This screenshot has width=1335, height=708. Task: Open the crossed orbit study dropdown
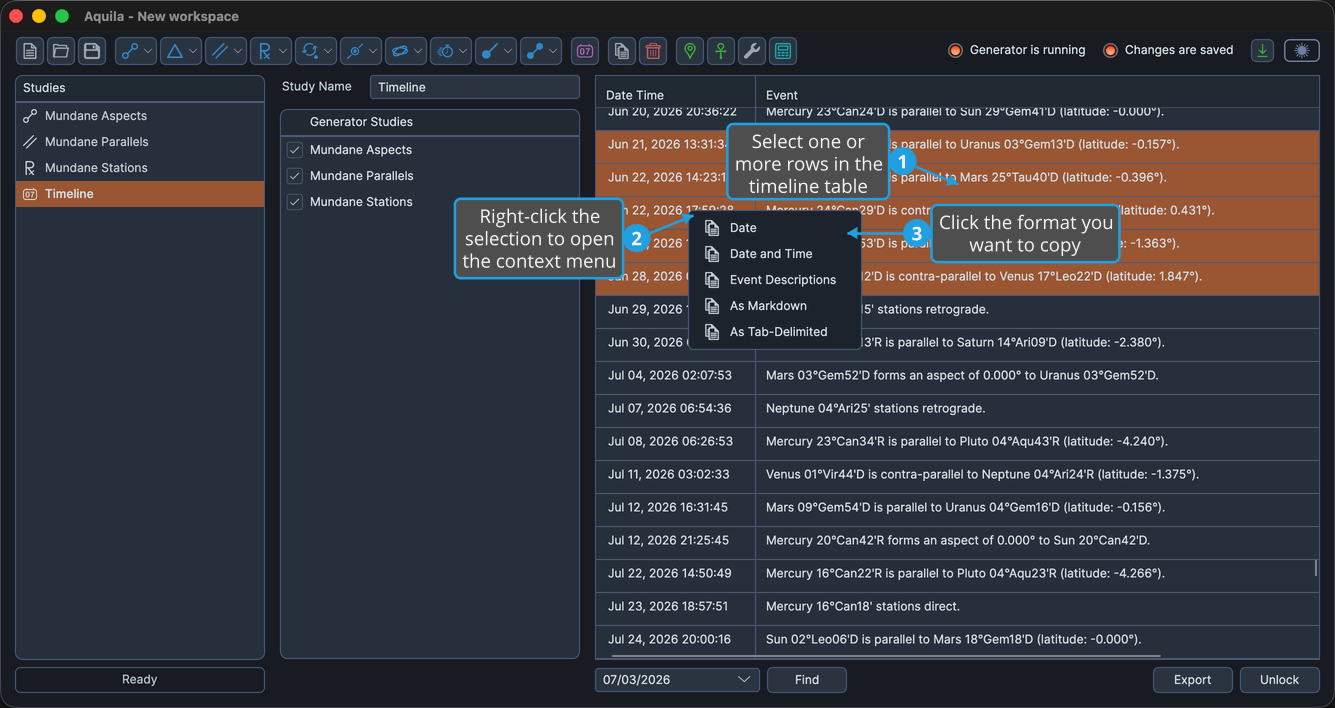[361, 51]
